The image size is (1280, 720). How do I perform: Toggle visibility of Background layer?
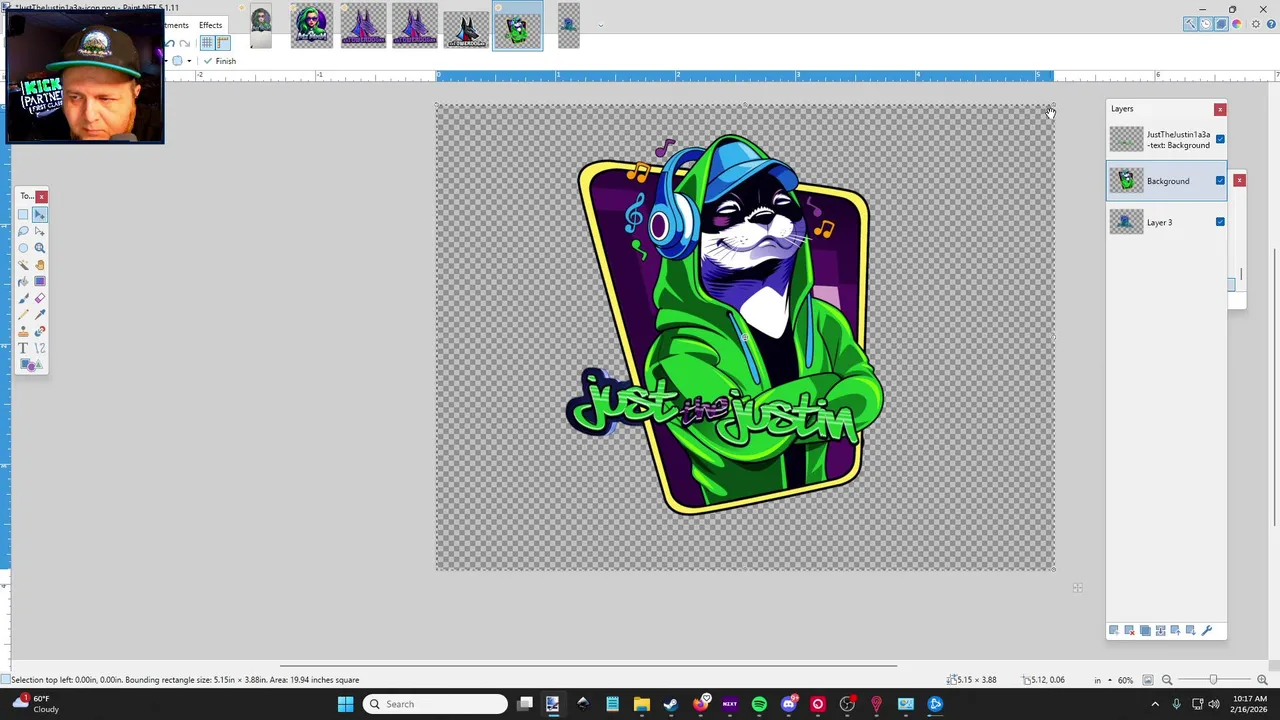(1220, 181)
